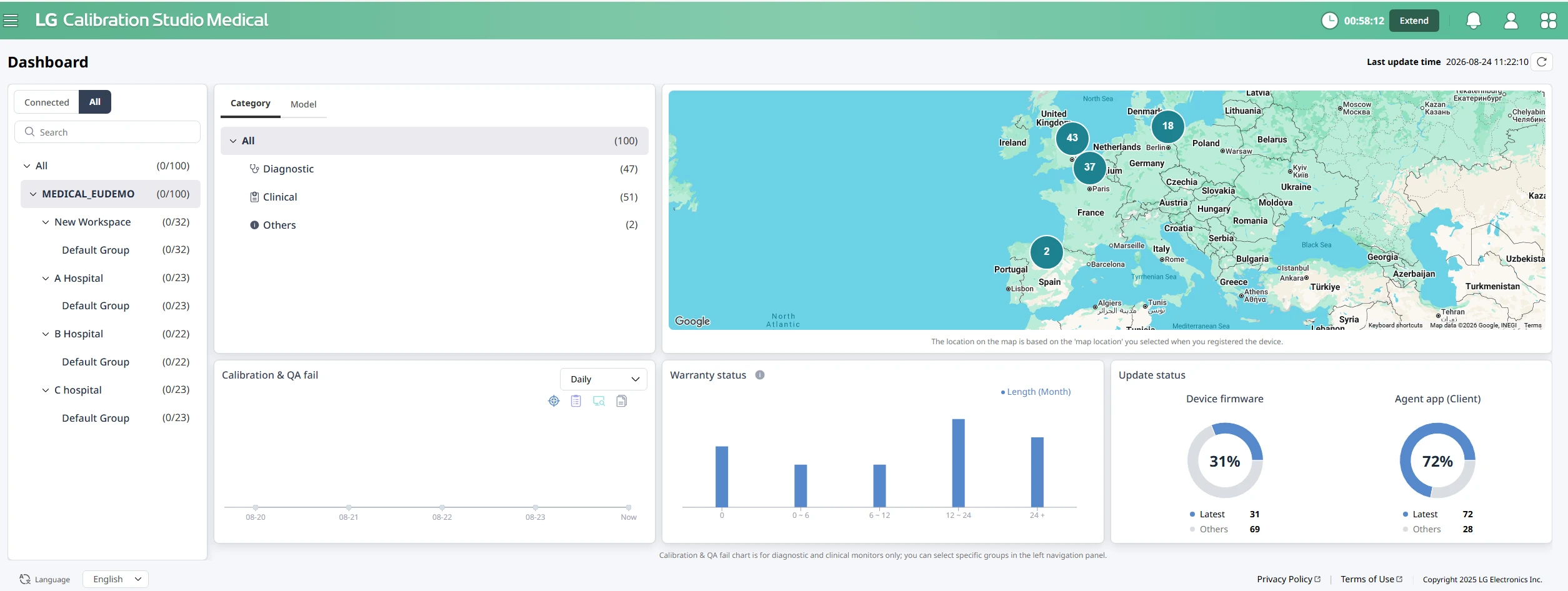Click the Now data point on the fail chart
The image size is (1568, 591).
629,507
